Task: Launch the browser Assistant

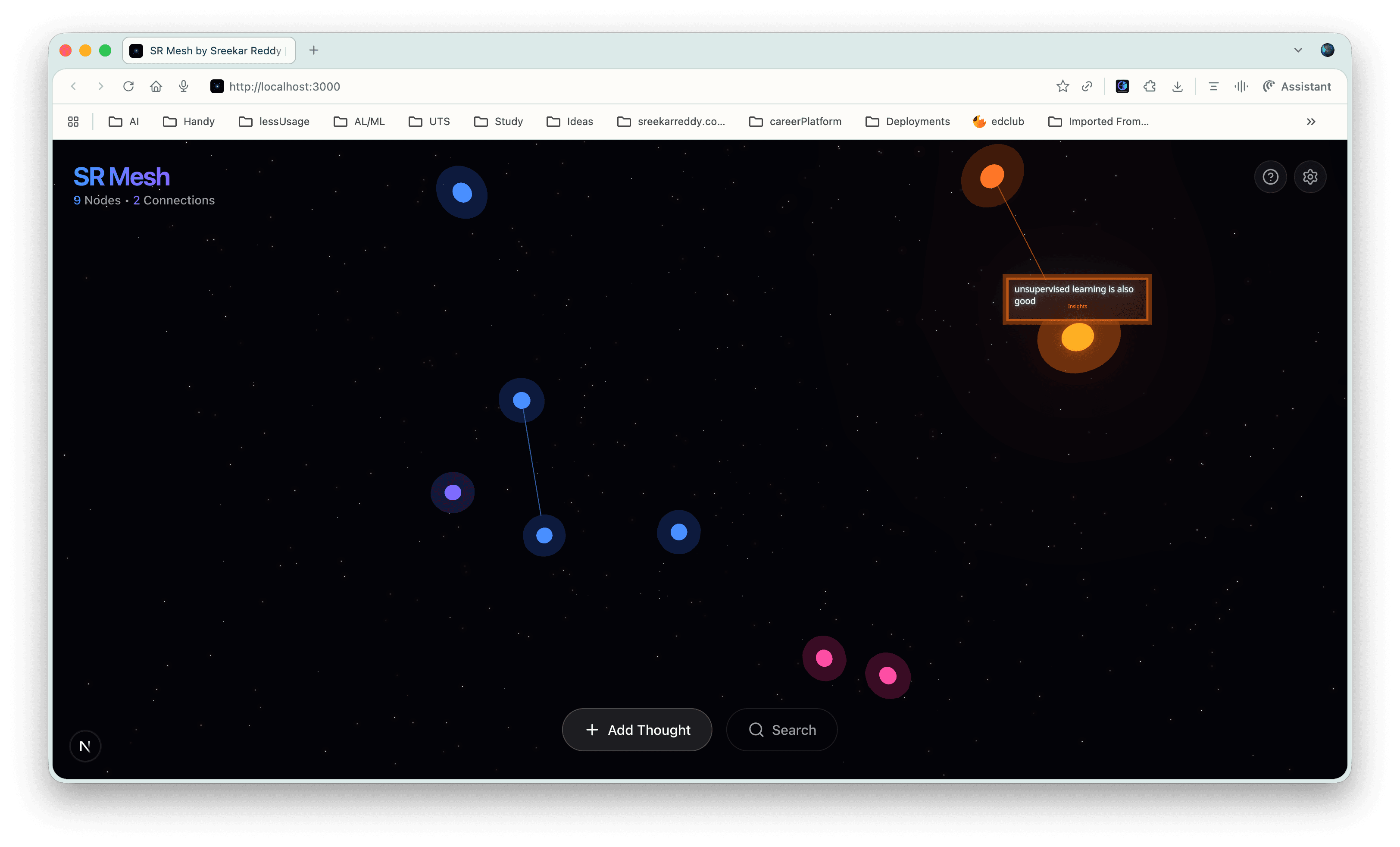Action: tap(1297, 86)
